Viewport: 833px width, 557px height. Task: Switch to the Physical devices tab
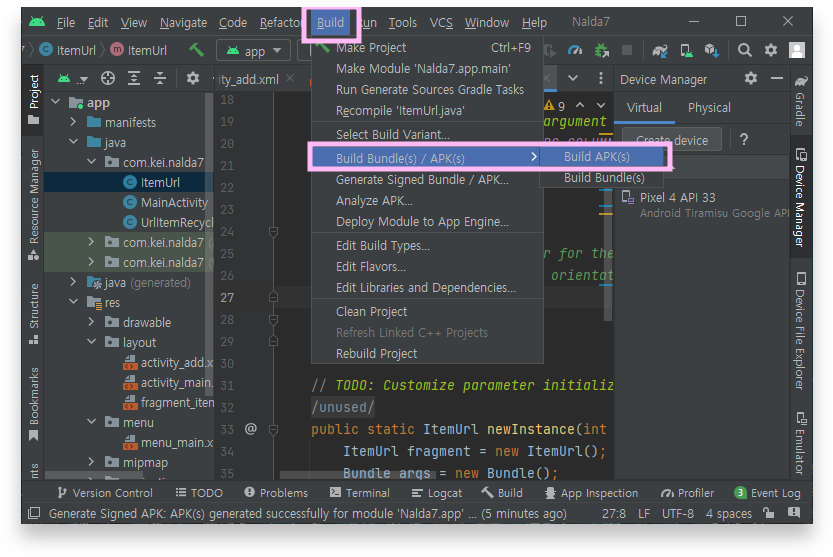(709, 108)
